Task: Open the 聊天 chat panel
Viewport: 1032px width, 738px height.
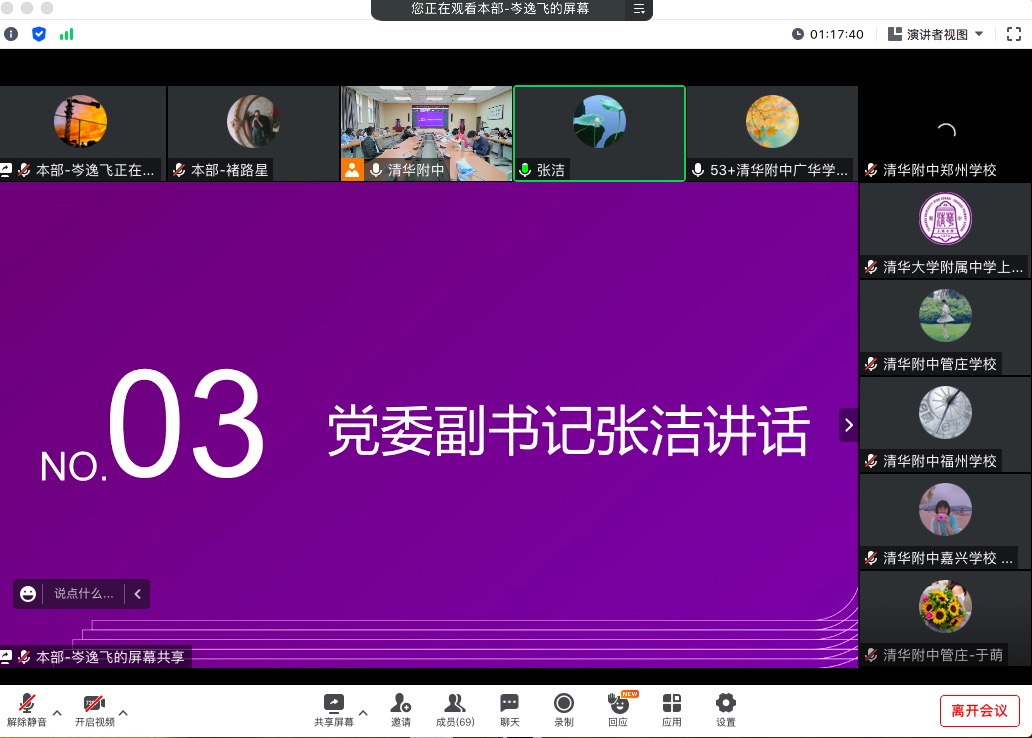Action: click(510, 704)
